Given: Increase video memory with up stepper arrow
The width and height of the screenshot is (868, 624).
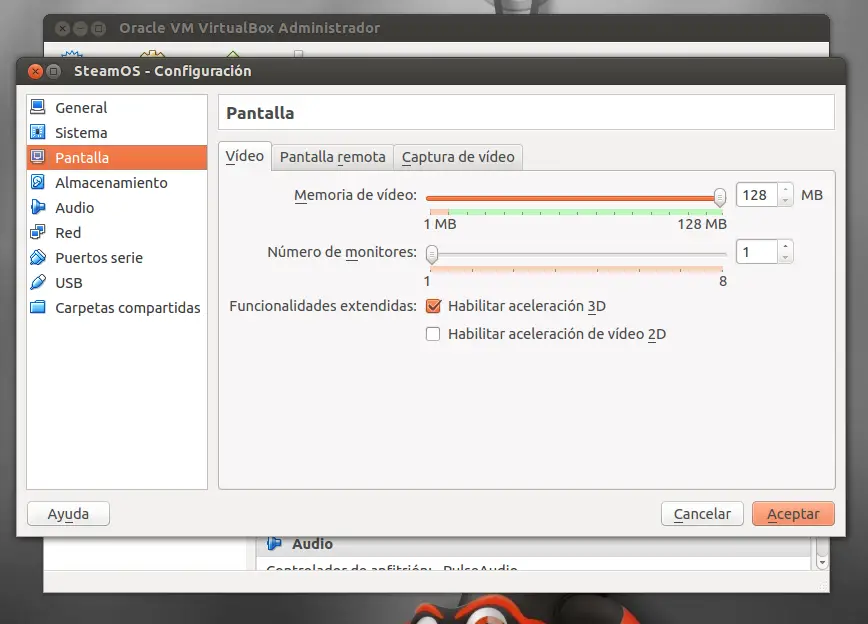Looking at the screenshot, I should (x=785, y=189).
